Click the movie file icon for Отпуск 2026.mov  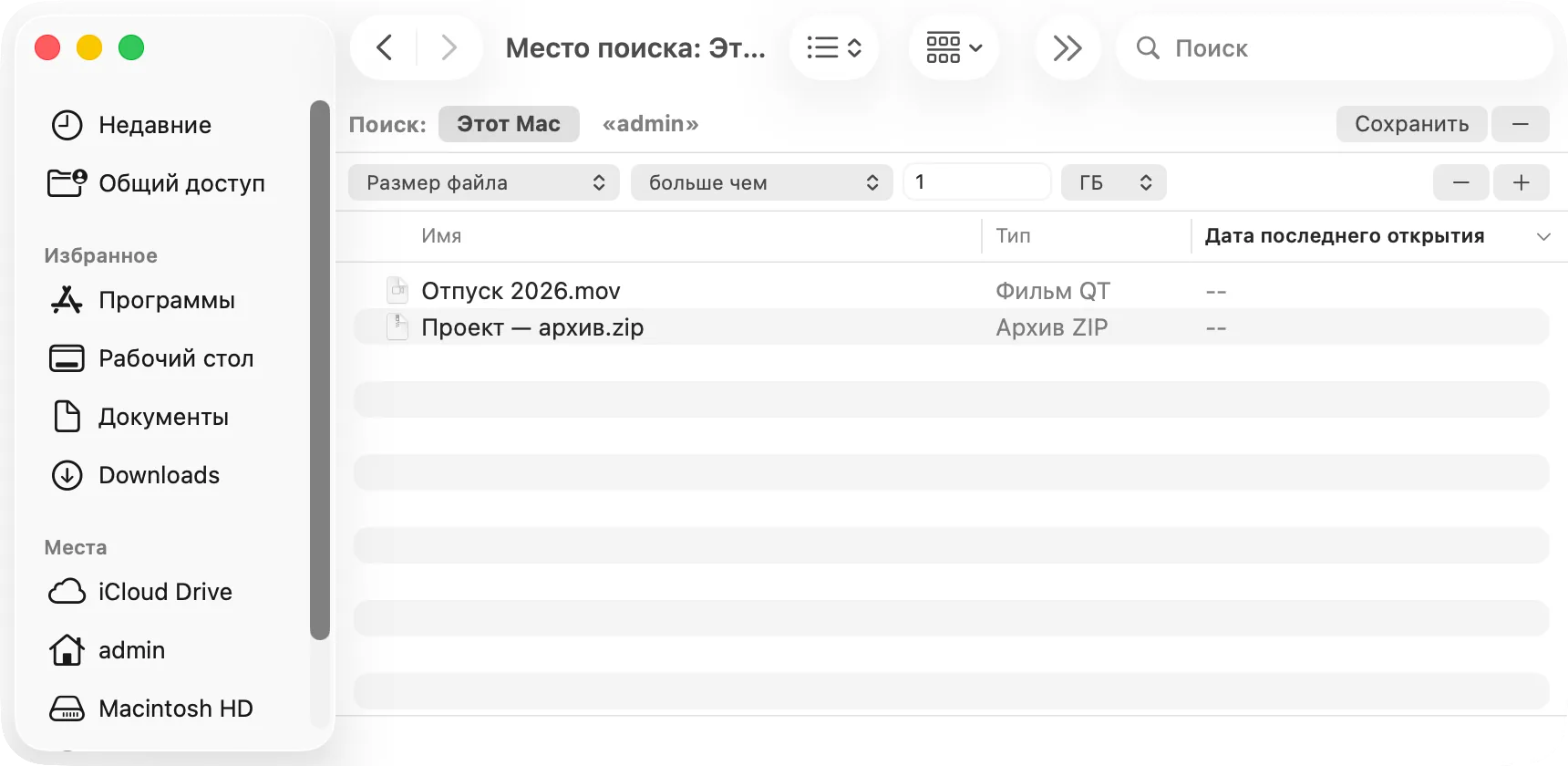[397, 290]
